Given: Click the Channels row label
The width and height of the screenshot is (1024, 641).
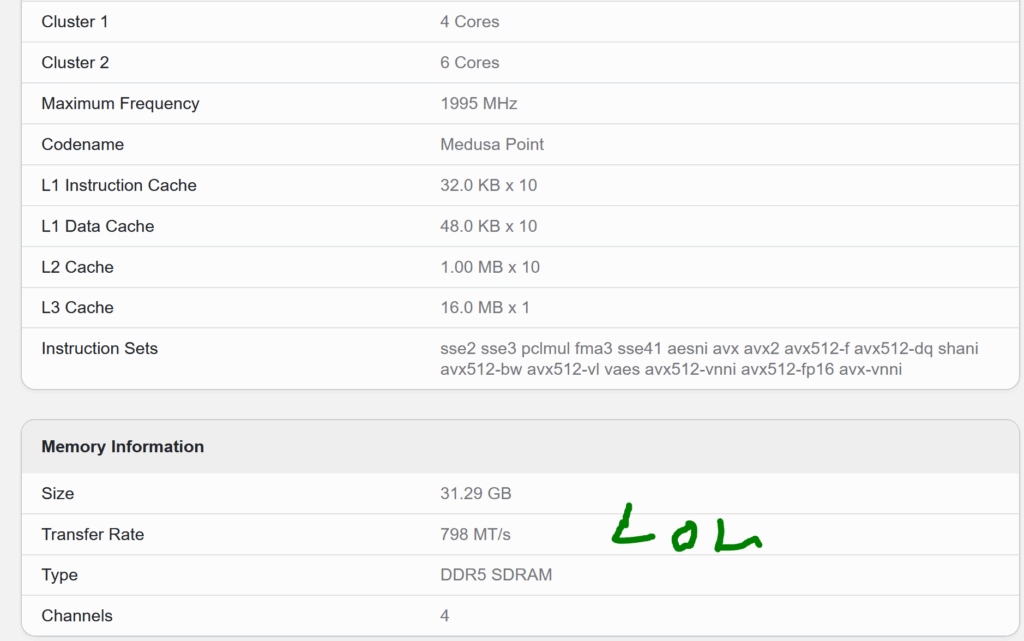Looking at the screenshot, I should 76,616.
